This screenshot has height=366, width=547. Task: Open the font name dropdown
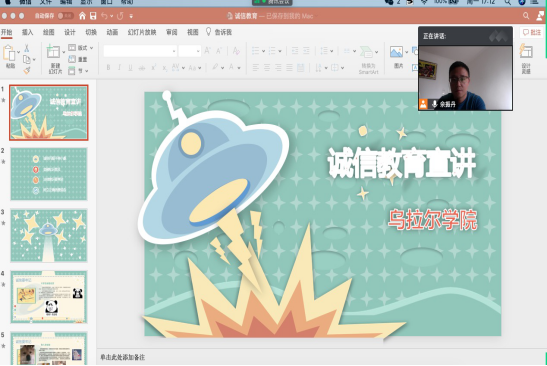click(x=140, y=51)
